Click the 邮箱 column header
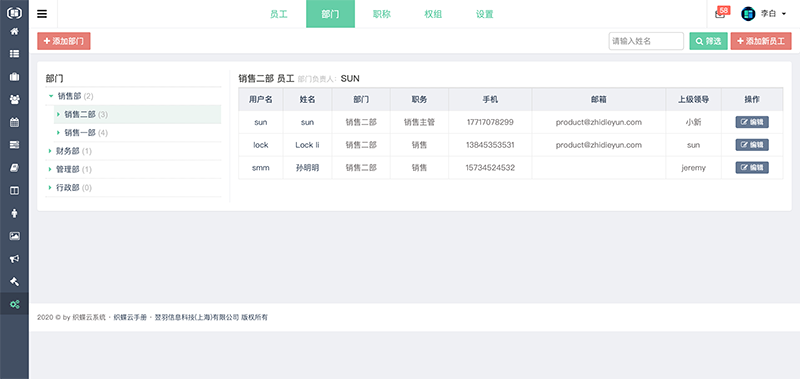 (x=598, y=99)
